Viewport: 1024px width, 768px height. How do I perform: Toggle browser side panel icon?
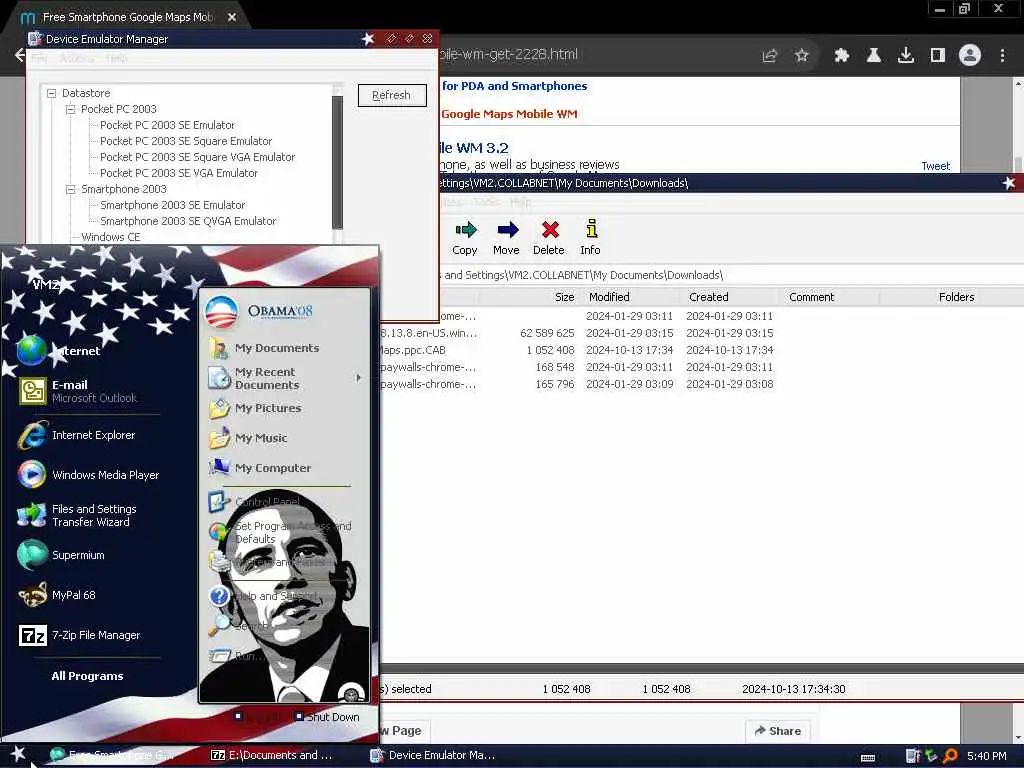point(938,56)
